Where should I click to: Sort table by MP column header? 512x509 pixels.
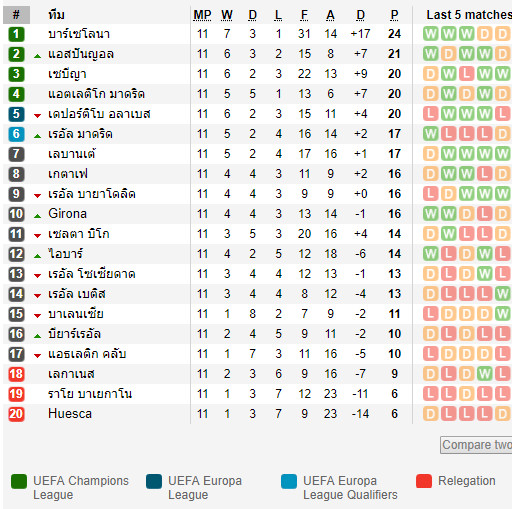pos(202,15)
